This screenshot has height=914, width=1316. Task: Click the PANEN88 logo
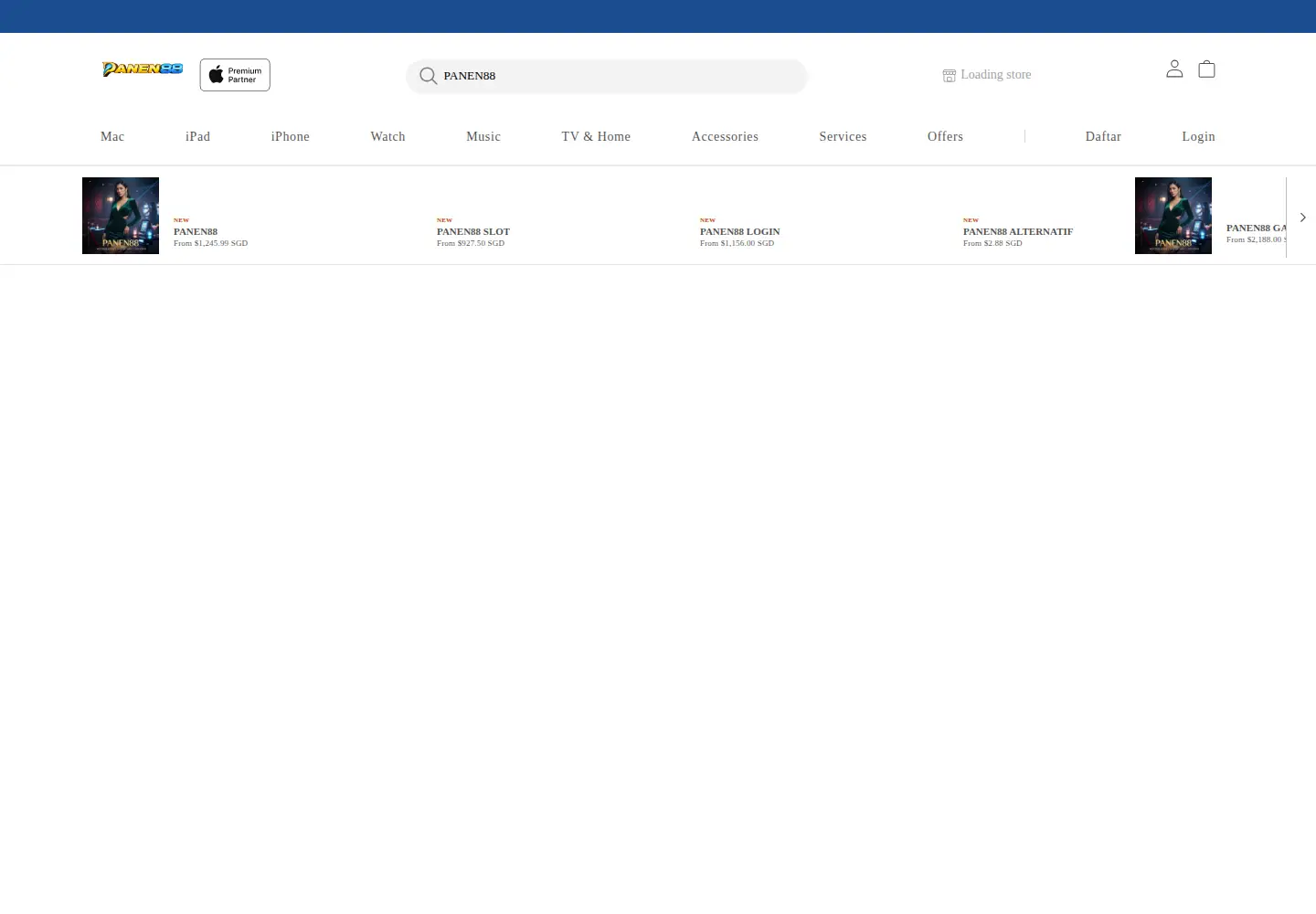pos(143,69)
